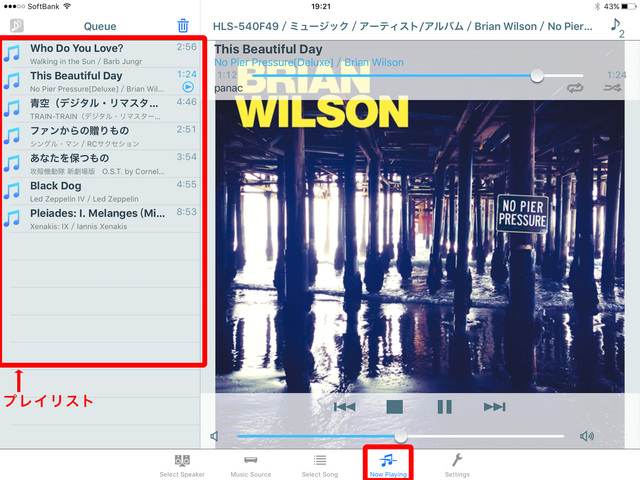The image size is (640, 480).
Task: Skip to the next track
Action: click(x=494, y=406)
